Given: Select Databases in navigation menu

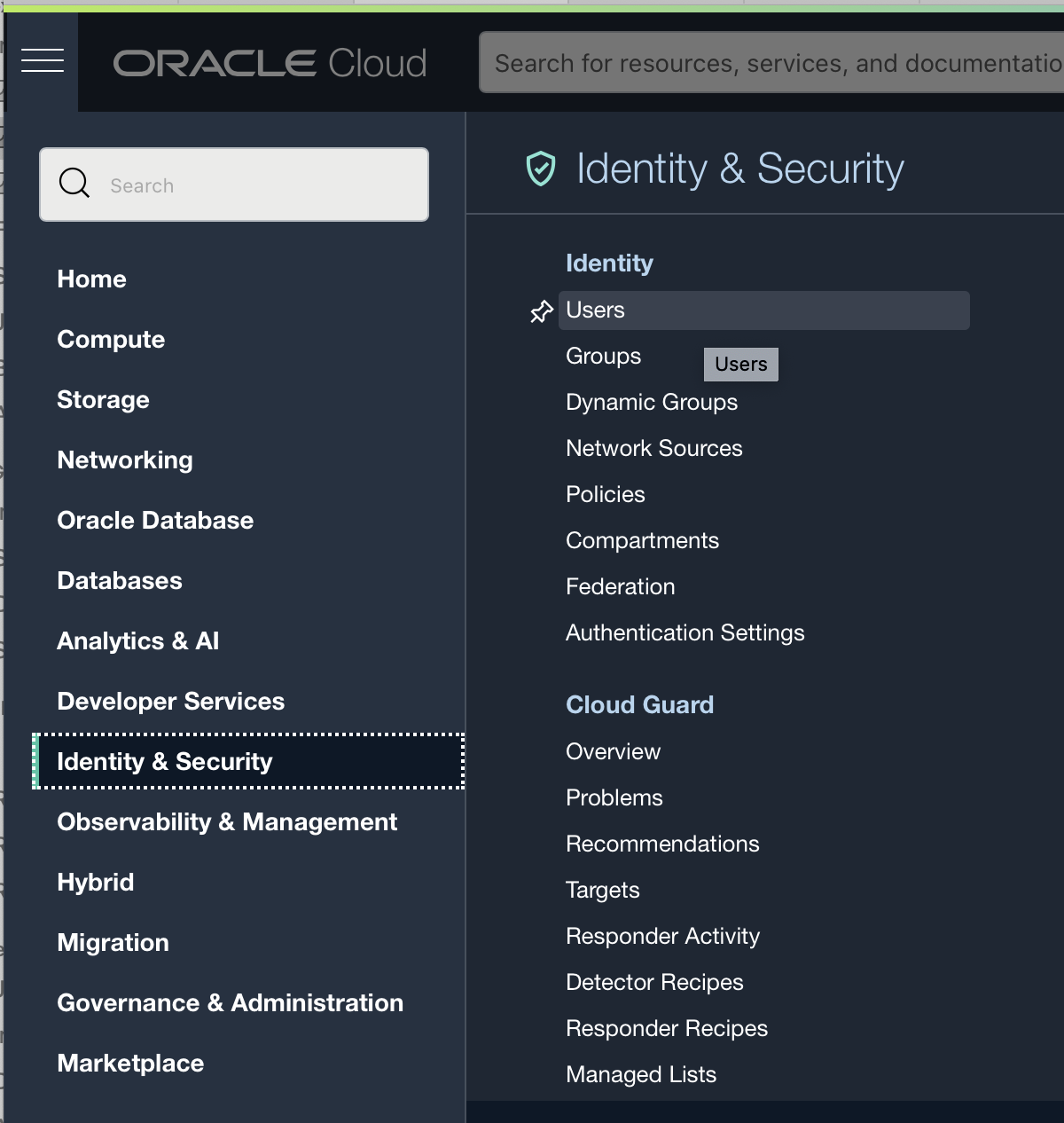Looking at the screenshot, I should click(120, 580).
